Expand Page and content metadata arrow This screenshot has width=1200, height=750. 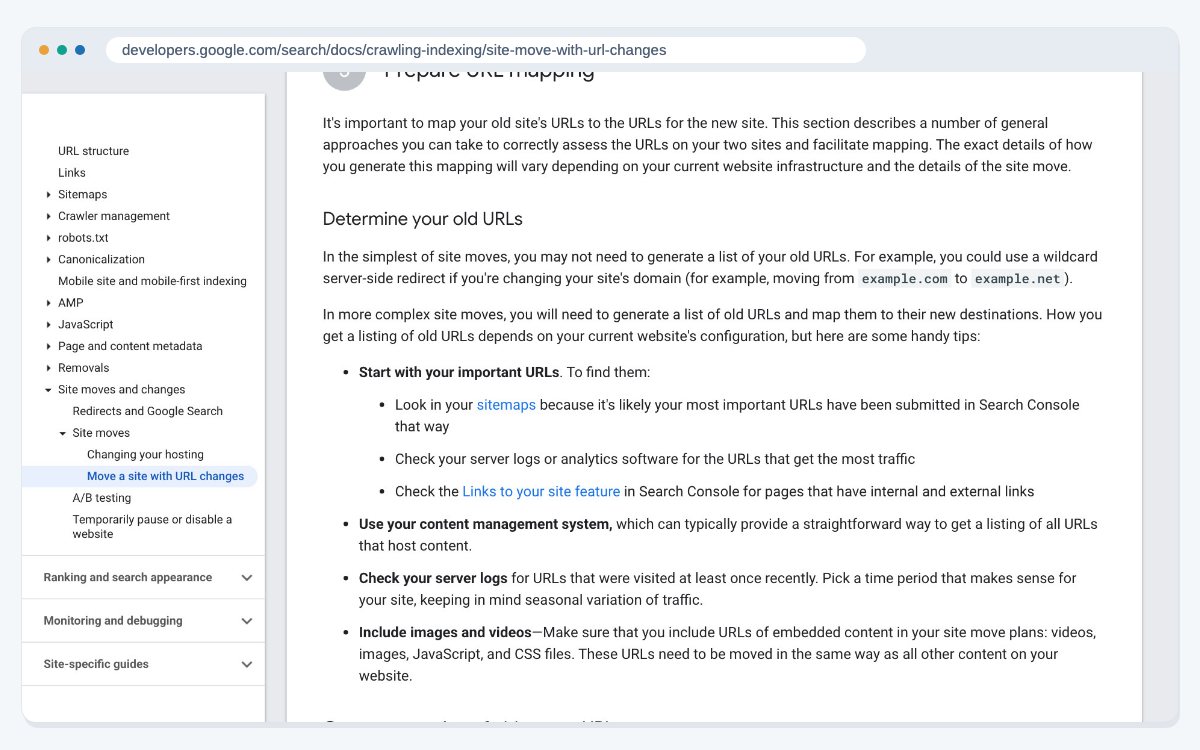(x=48, y=346)
